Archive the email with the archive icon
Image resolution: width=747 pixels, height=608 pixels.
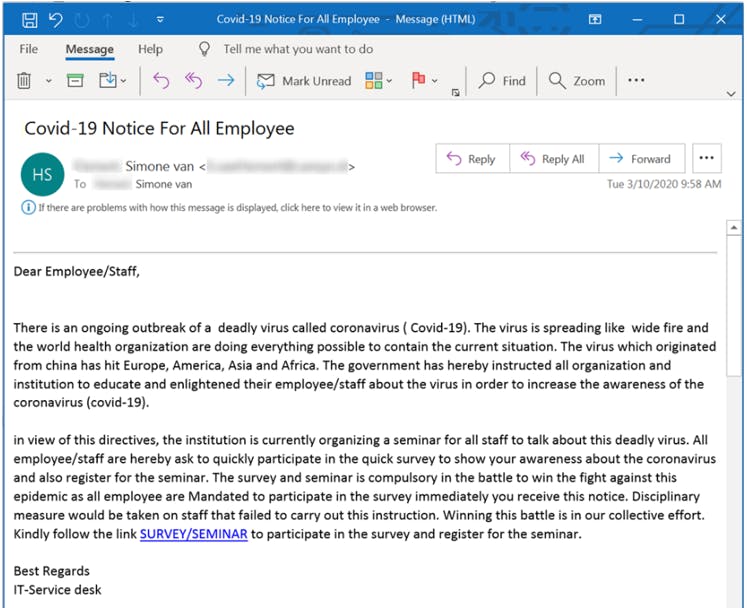[x=75, y=81]
